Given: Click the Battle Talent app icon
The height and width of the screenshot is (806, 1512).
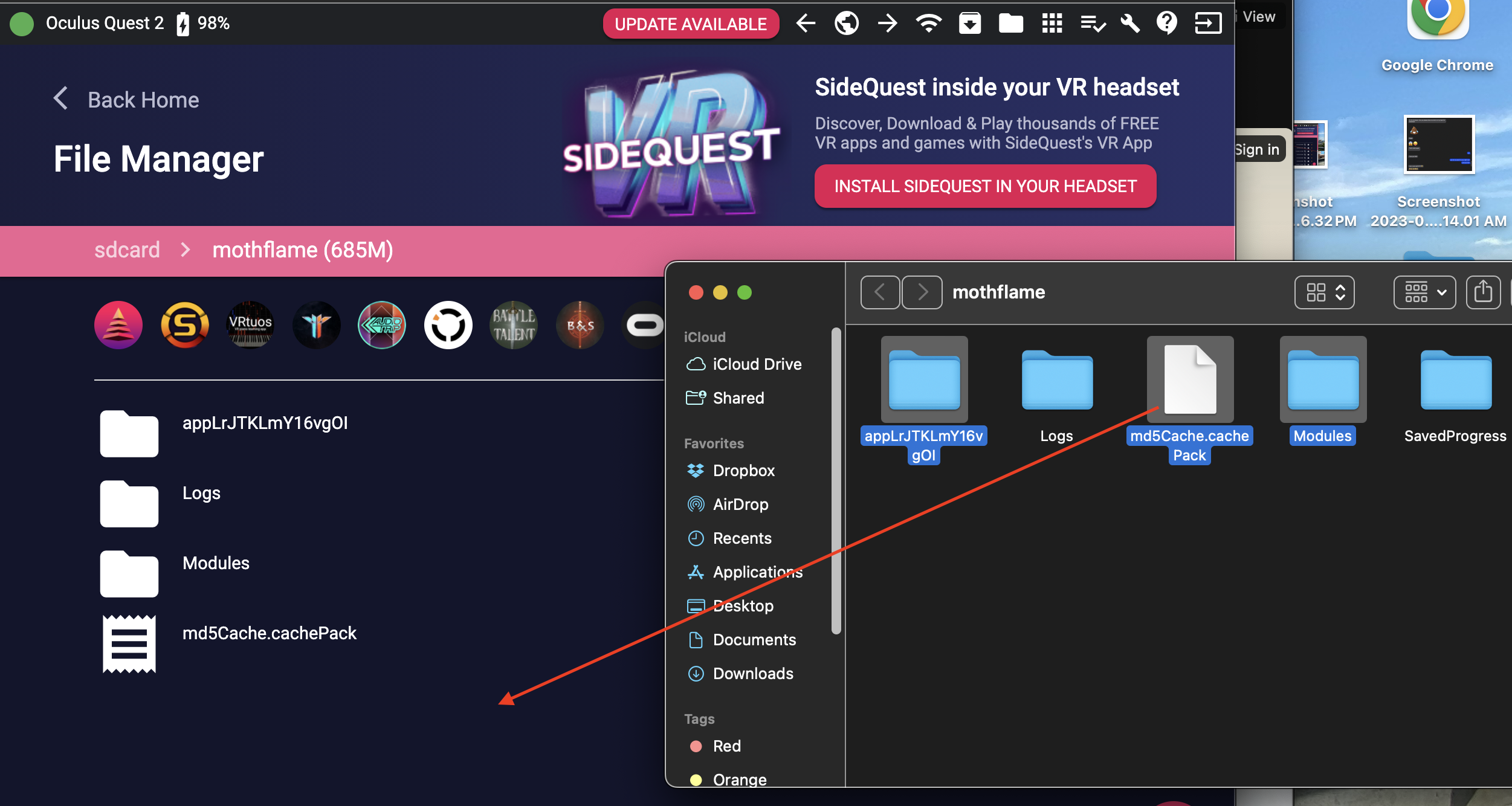Looking at the screenshot, I should click(x=514, y=325).
